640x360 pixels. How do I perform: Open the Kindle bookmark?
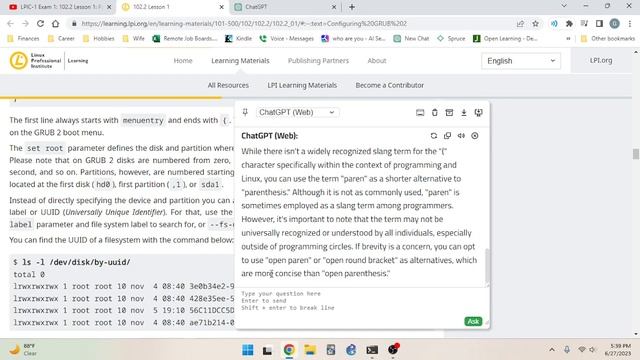(239, 38)
